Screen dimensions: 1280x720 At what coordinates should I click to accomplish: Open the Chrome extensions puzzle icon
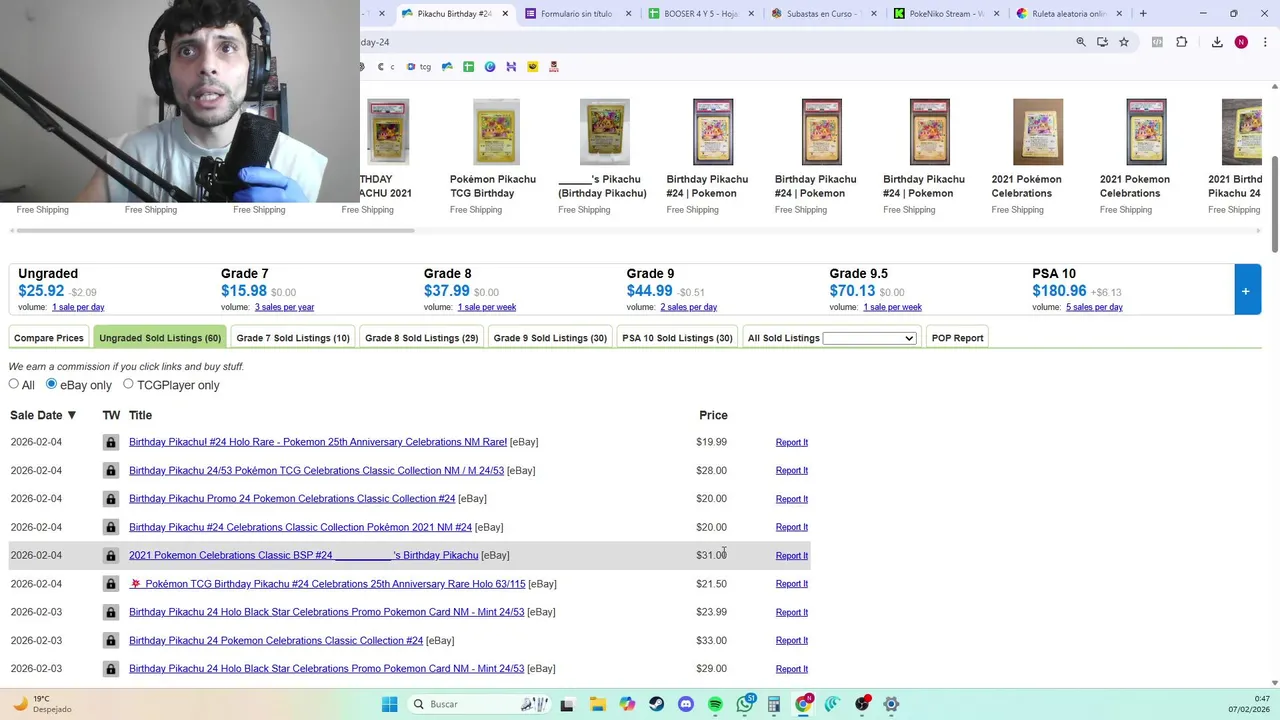point(1182,42)
